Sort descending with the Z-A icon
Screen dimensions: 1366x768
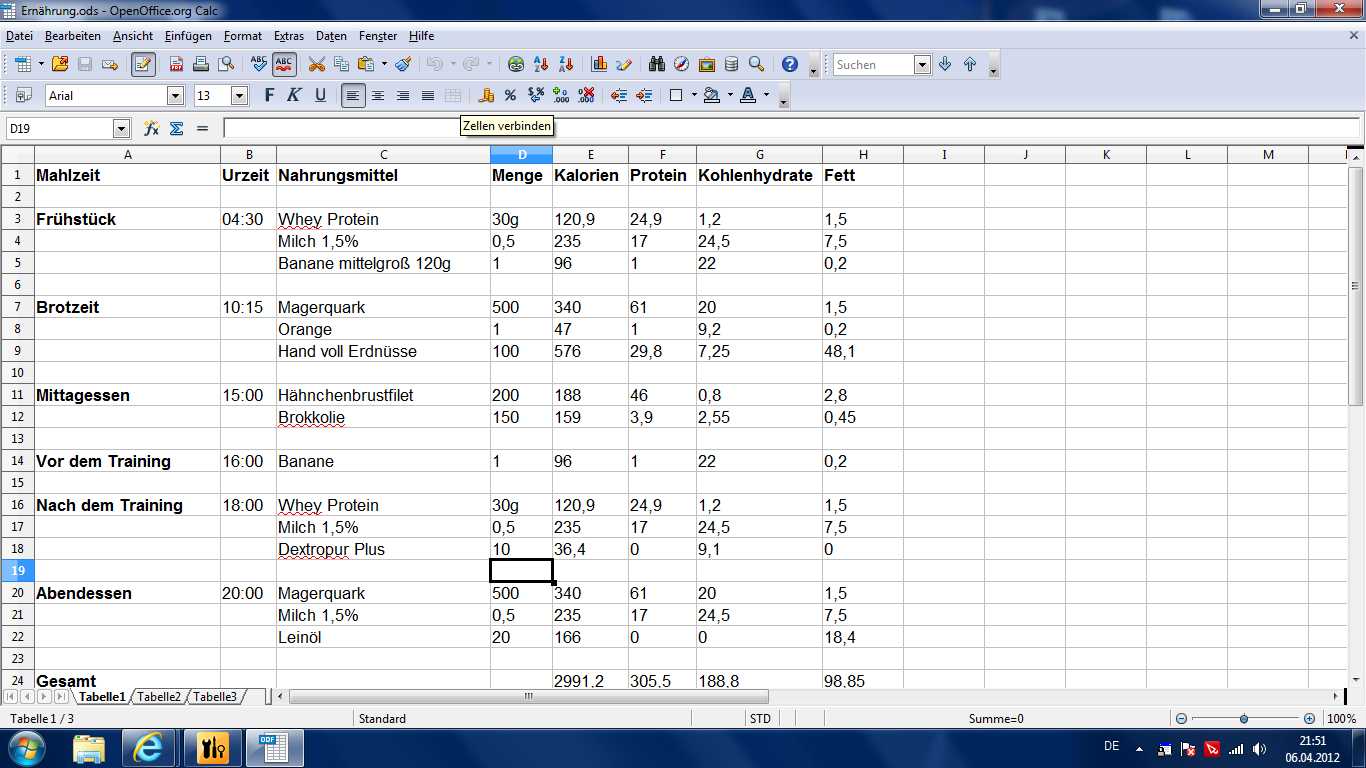(x=566, y=64)
